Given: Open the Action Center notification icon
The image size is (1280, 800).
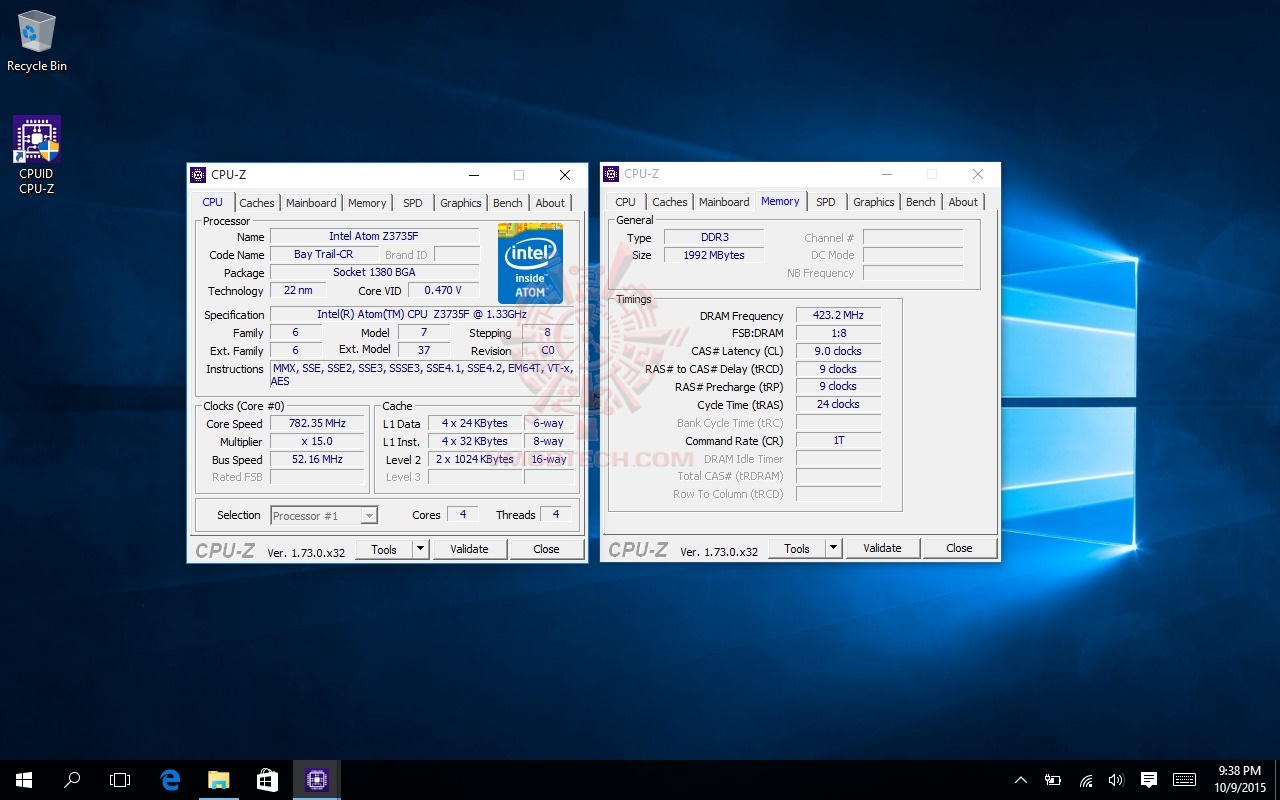Looking at the screenshot, I should (x=1149, y=780).
